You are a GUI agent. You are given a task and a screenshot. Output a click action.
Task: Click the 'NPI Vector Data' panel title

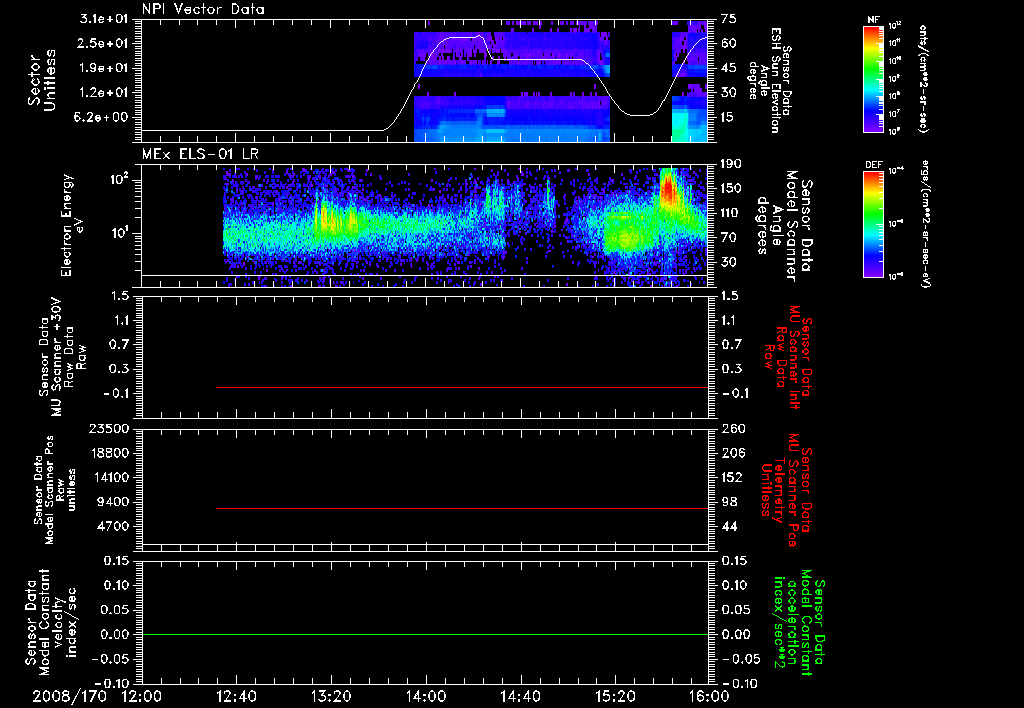pos(204,9)
